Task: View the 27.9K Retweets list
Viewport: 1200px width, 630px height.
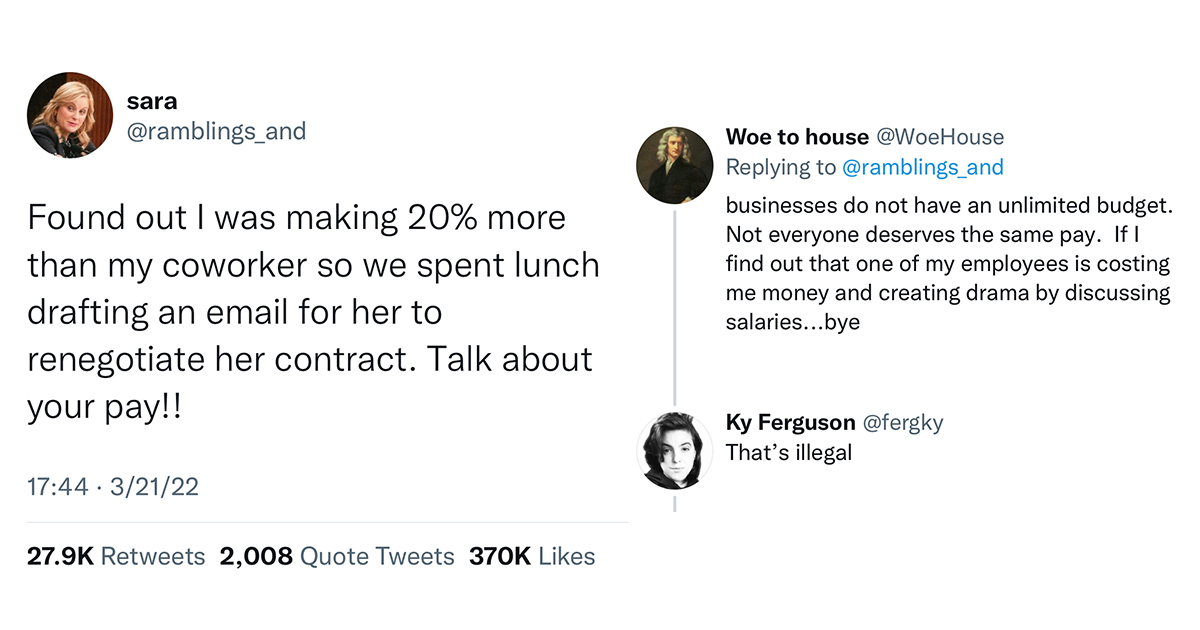Action: (x=116, y=557)
